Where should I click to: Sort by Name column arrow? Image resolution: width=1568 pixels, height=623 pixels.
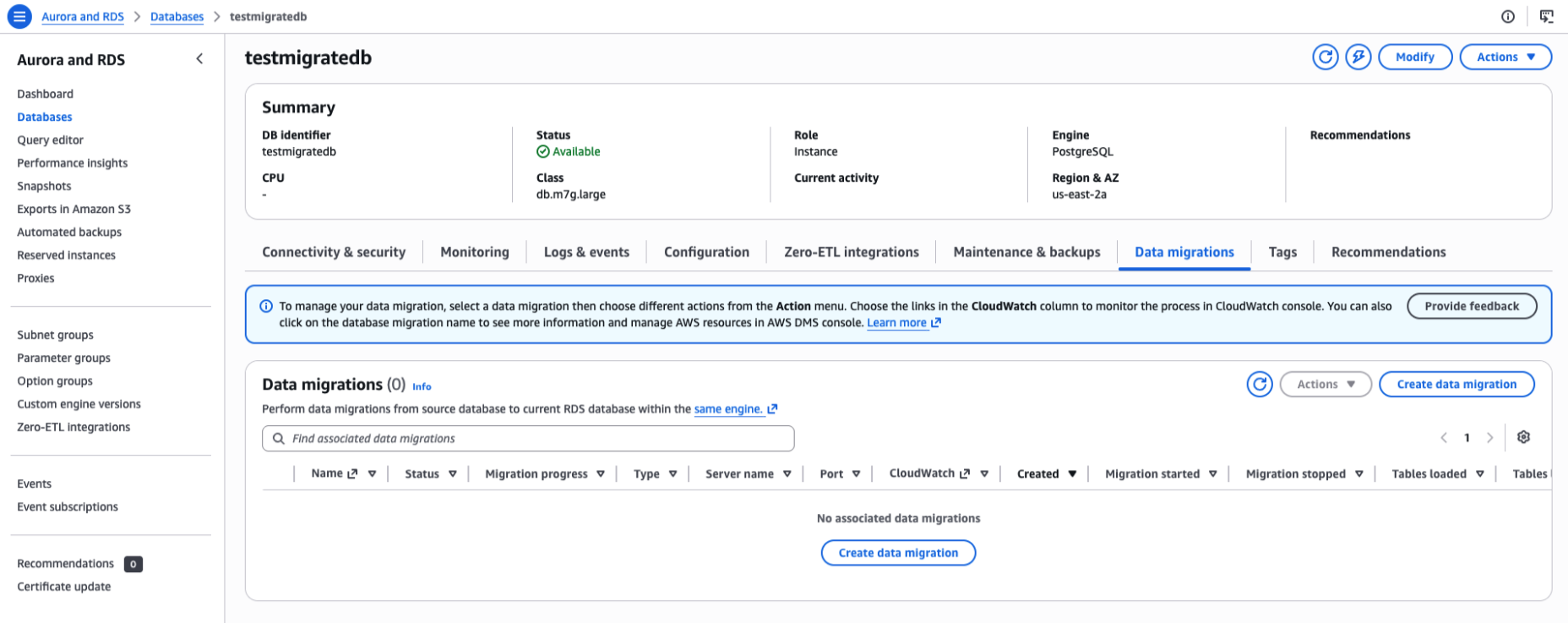click(x=373, y=474)
